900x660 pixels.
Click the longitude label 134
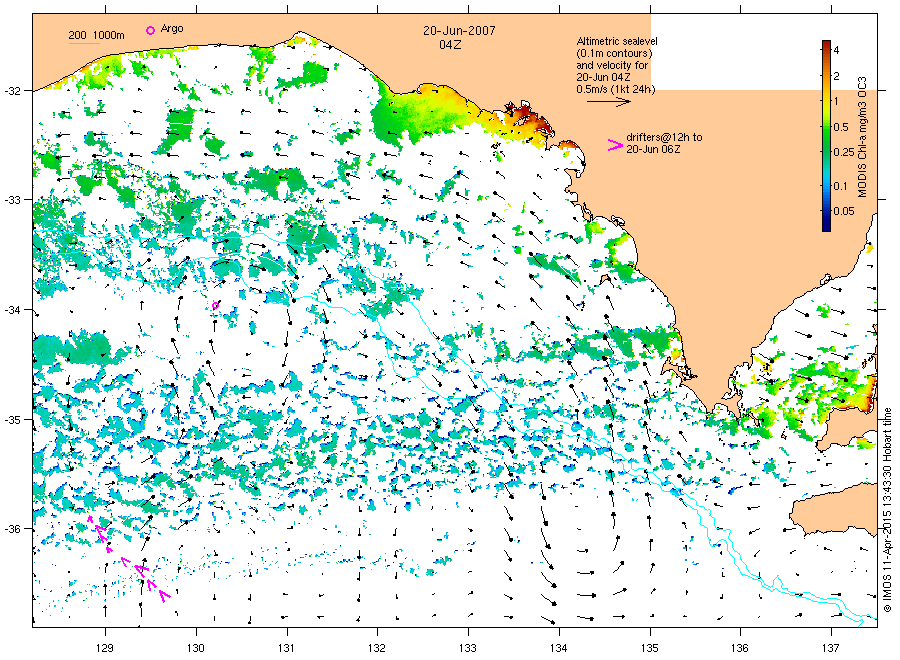click(558, 648)
